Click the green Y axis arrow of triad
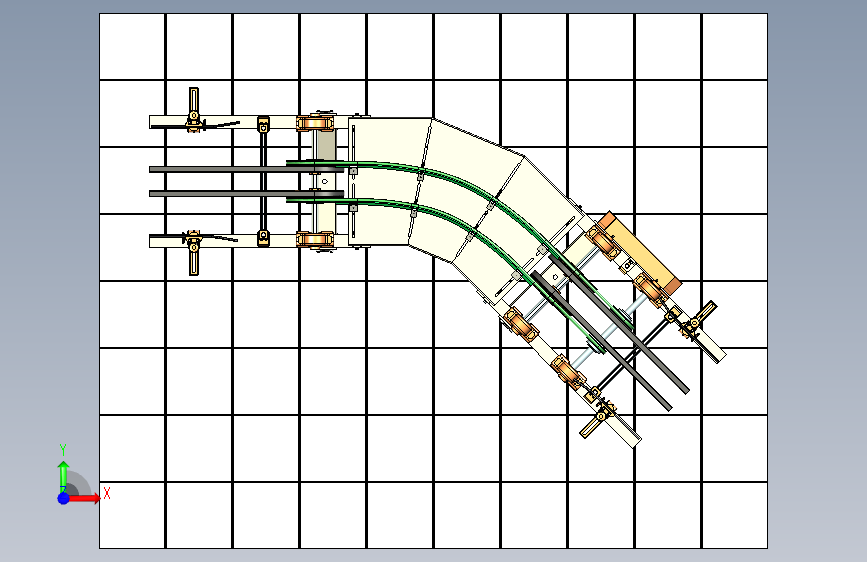Screen dimensions: 867x562 (64, 476)
